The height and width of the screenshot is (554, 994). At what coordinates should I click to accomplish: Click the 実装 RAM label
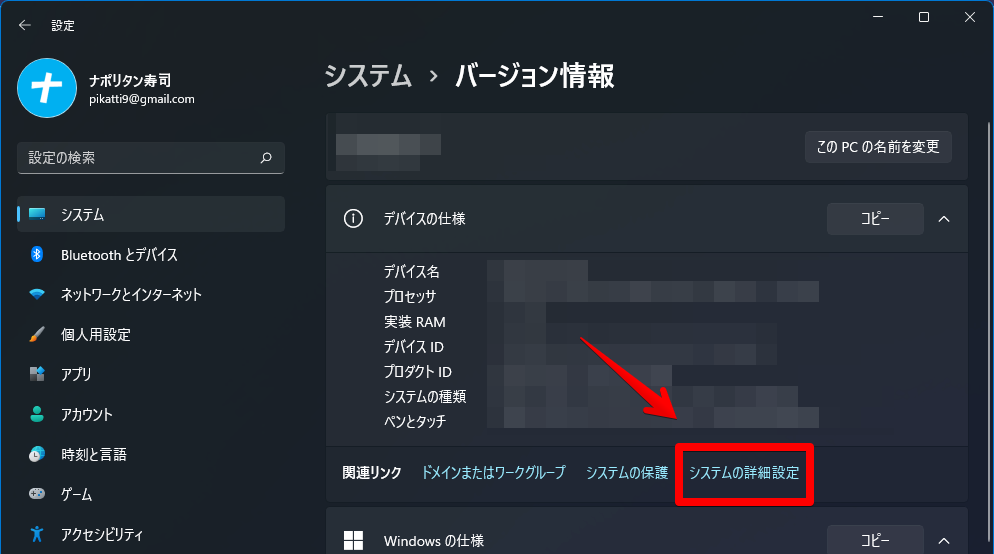coord(415,322)
